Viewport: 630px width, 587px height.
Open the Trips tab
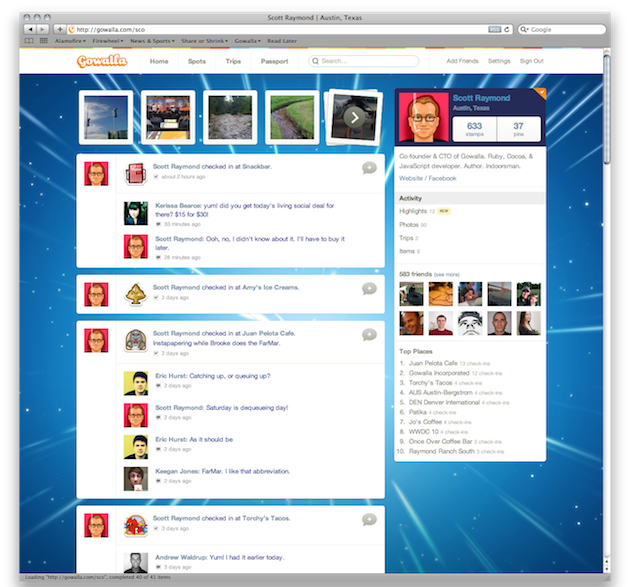tap(233, 61)
